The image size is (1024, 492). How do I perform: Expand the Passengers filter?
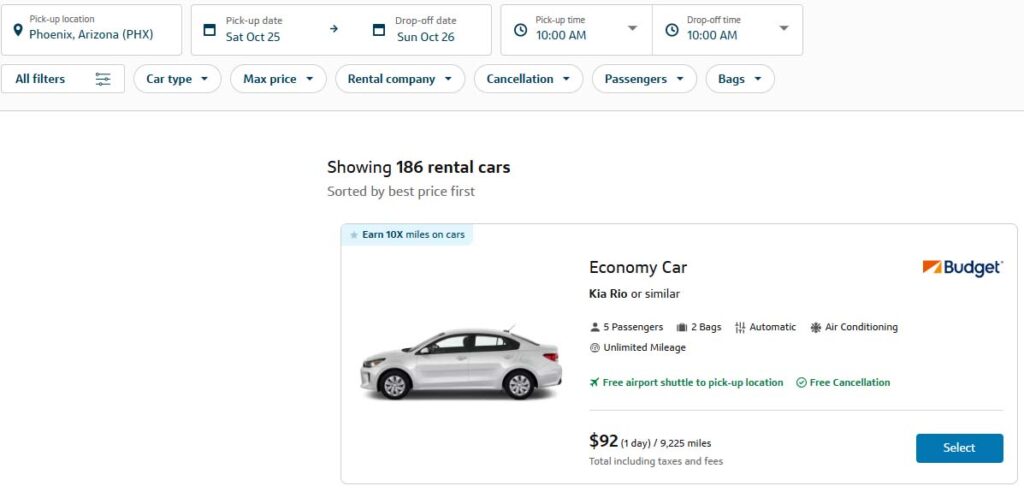click(644, 79)
